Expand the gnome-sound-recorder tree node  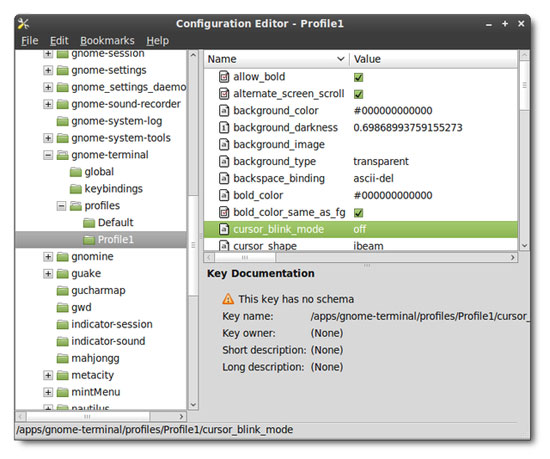(x=48, y=104)
